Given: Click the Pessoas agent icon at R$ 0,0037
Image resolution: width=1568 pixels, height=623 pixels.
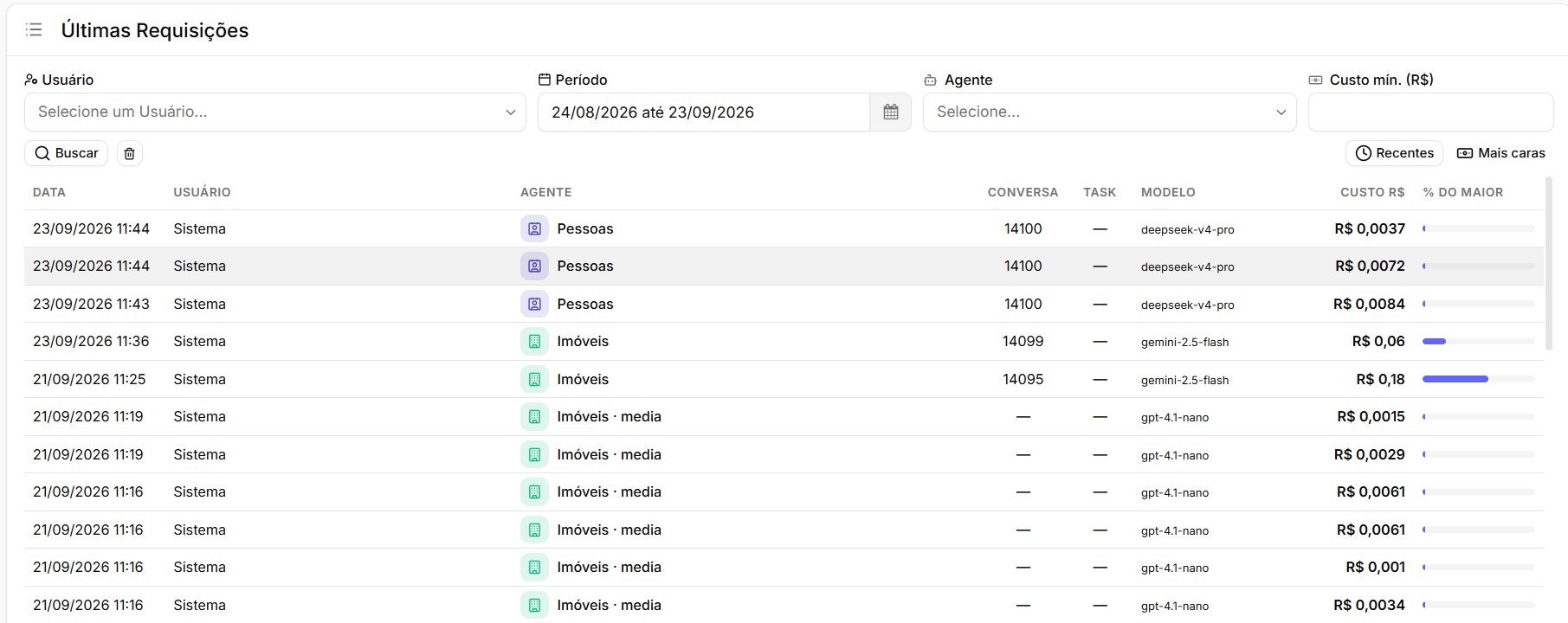Looking at the screenshot, I should point(534,229).
